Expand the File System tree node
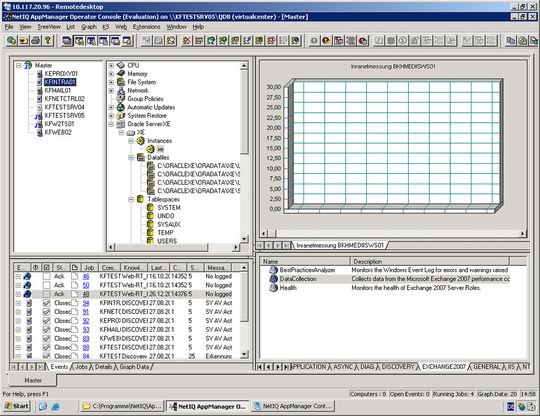Image resolution: width=540 pixels, height=416 pixels. pyautogui.click(x=111, y=82)
